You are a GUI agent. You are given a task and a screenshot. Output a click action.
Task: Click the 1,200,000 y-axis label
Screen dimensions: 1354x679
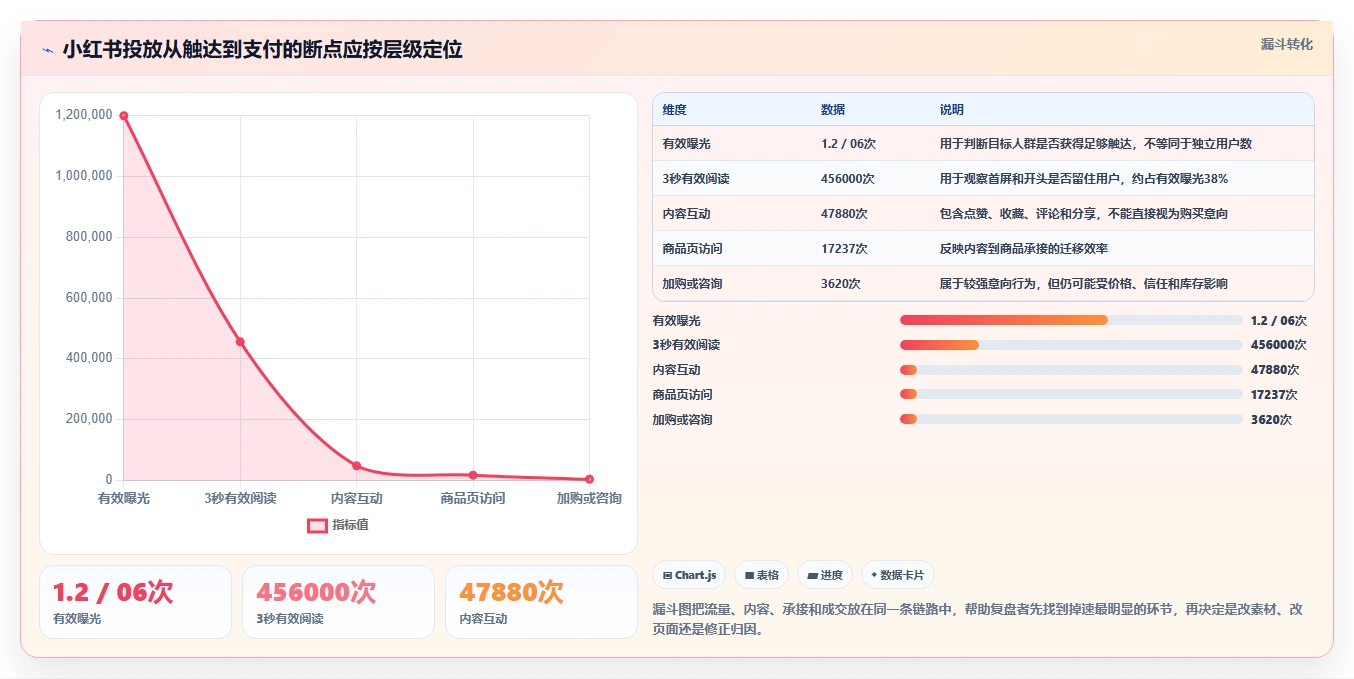click(84, 116)
